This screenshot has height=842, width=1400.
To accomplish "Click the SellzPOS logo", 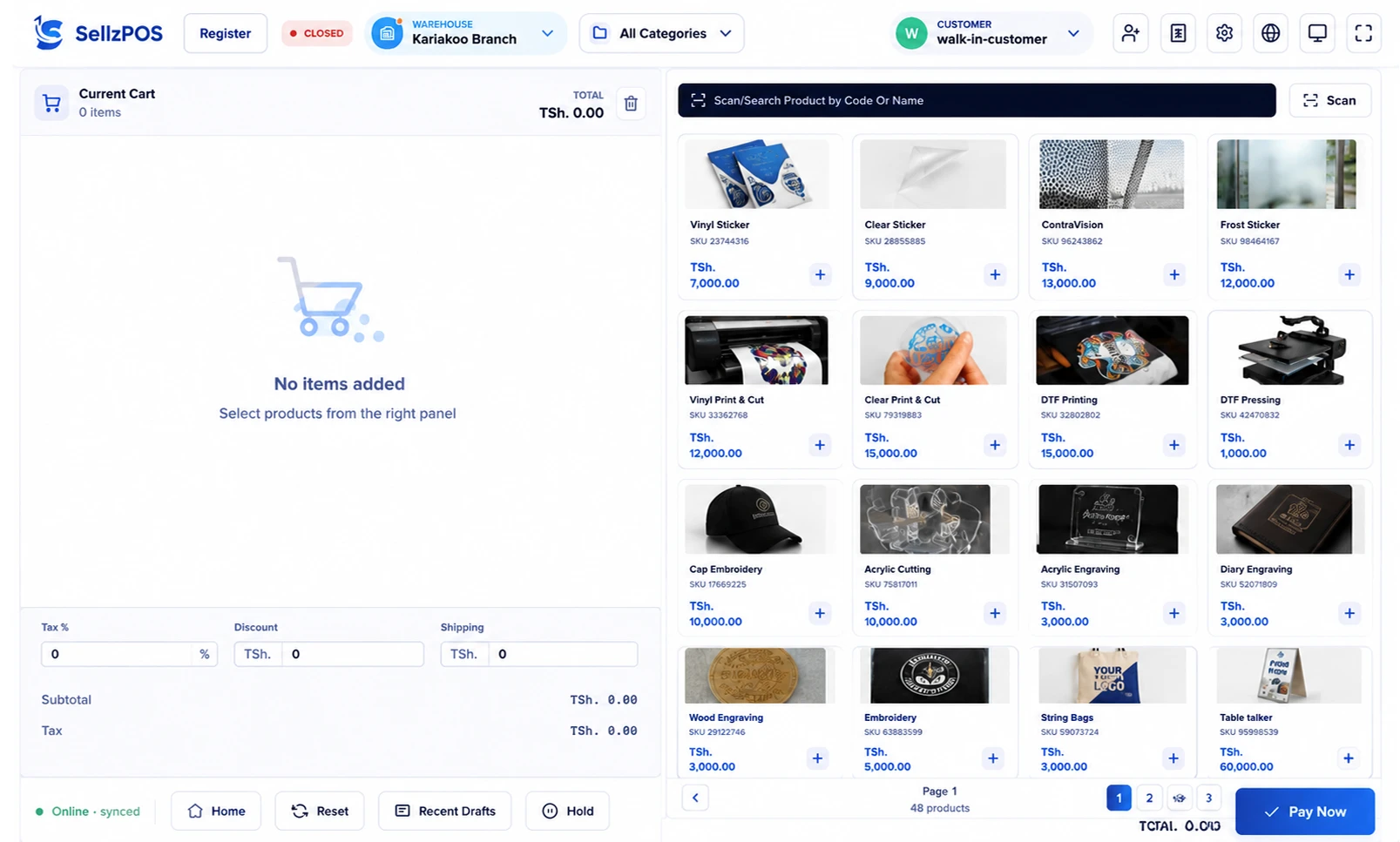I will pyautogui.click(x=98, y=33).
